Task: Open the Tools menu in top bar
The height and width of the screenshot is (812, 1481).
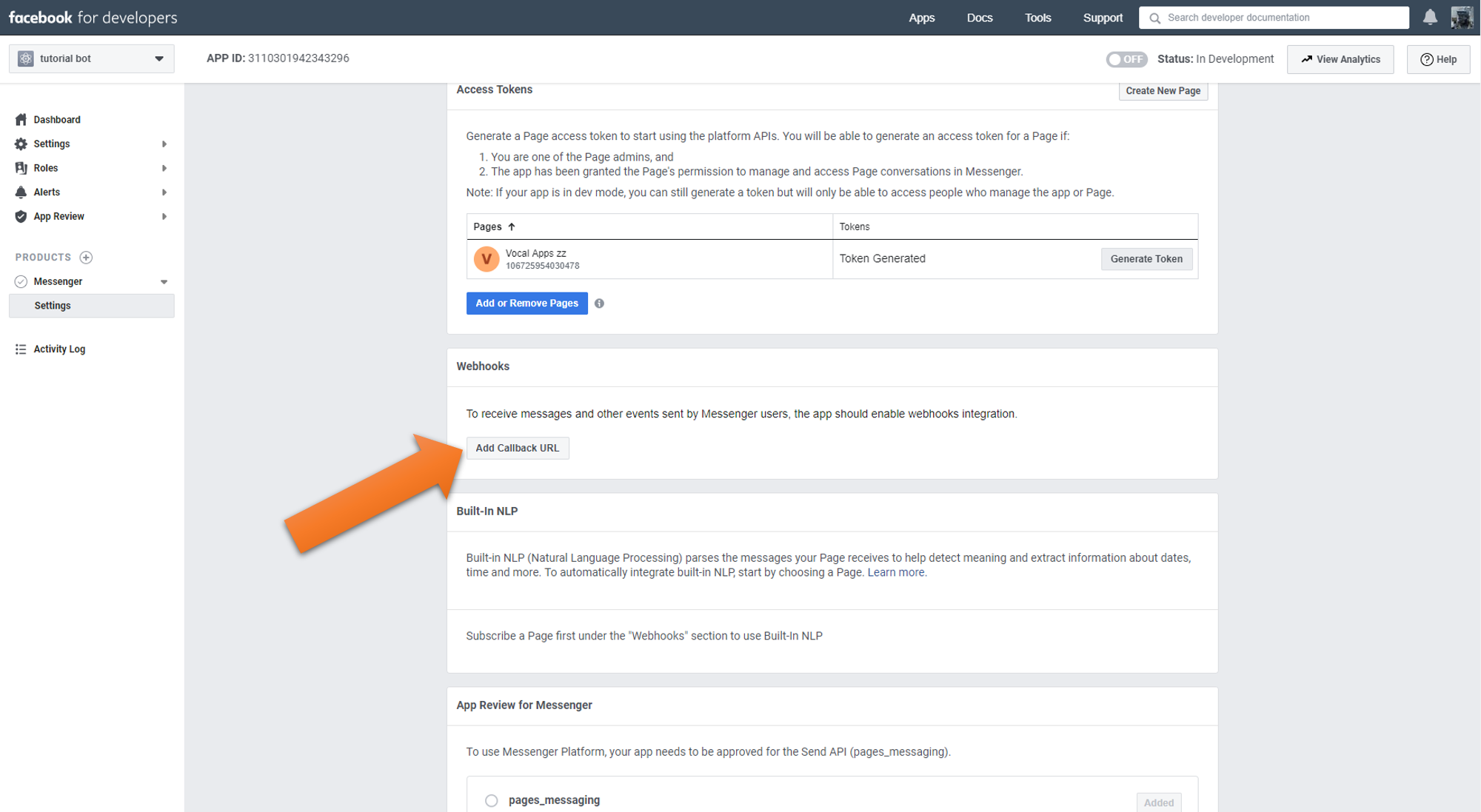Action: (x=1037, y=18)
